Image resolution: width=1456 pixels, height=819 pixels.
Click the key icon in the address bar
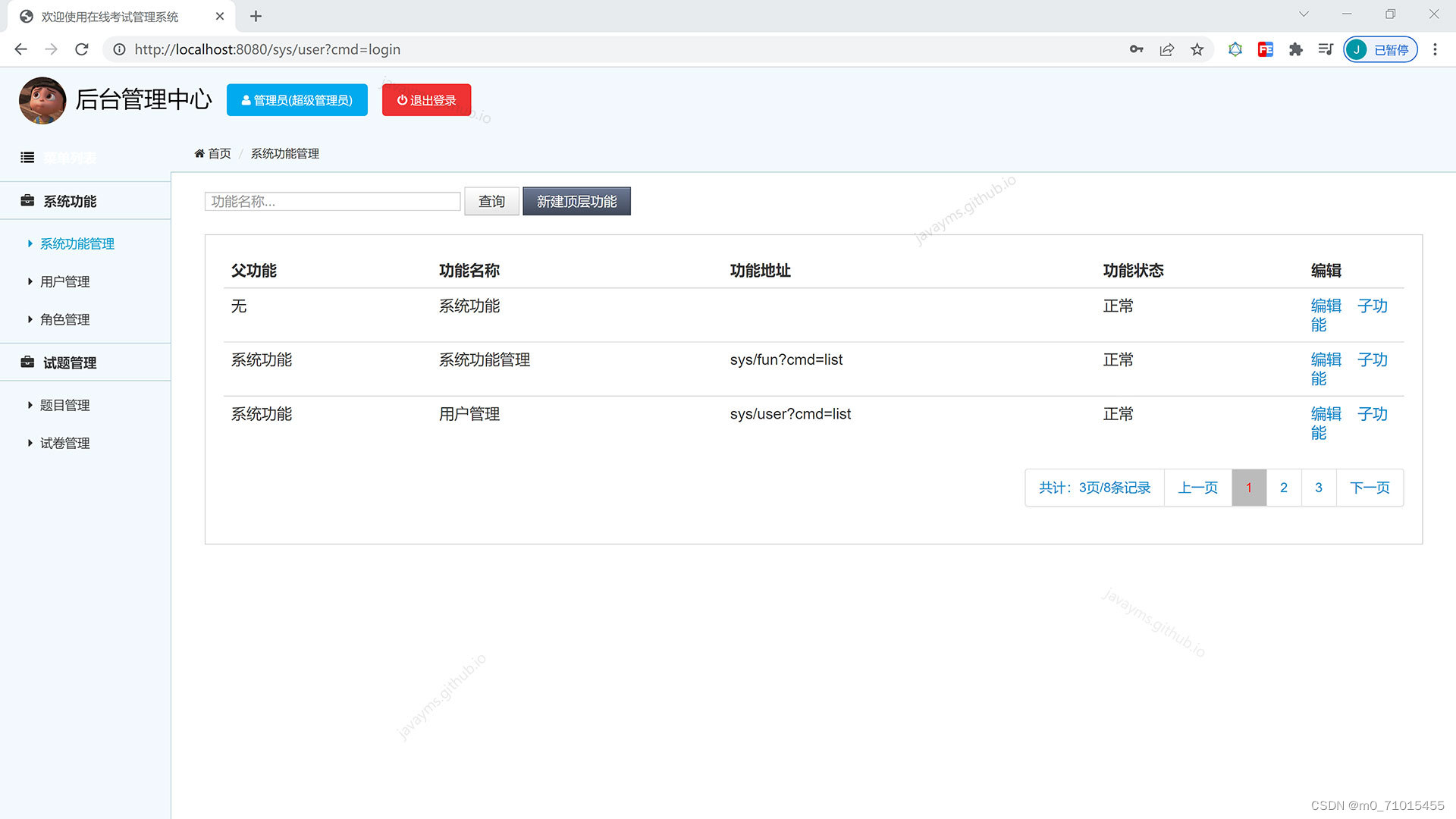click(x=1136, y=49)
